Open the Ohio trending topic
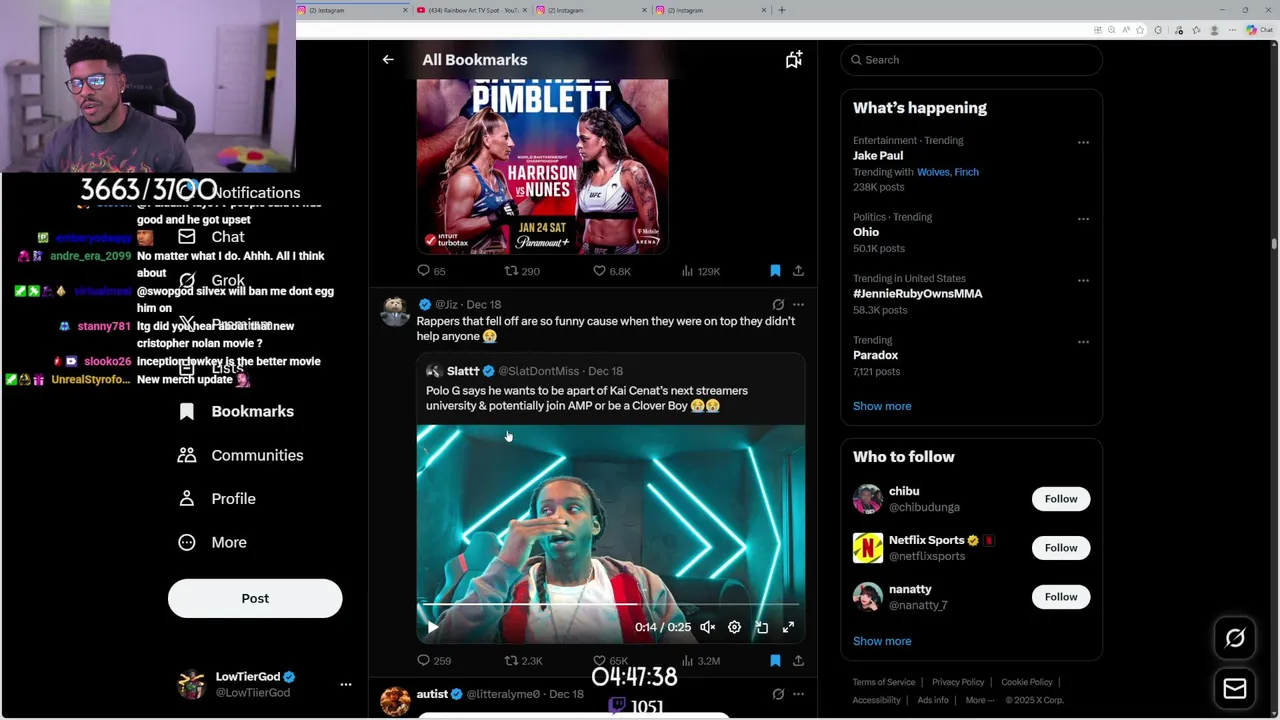This screenshot has width=1280, height=720. point(866,232)
